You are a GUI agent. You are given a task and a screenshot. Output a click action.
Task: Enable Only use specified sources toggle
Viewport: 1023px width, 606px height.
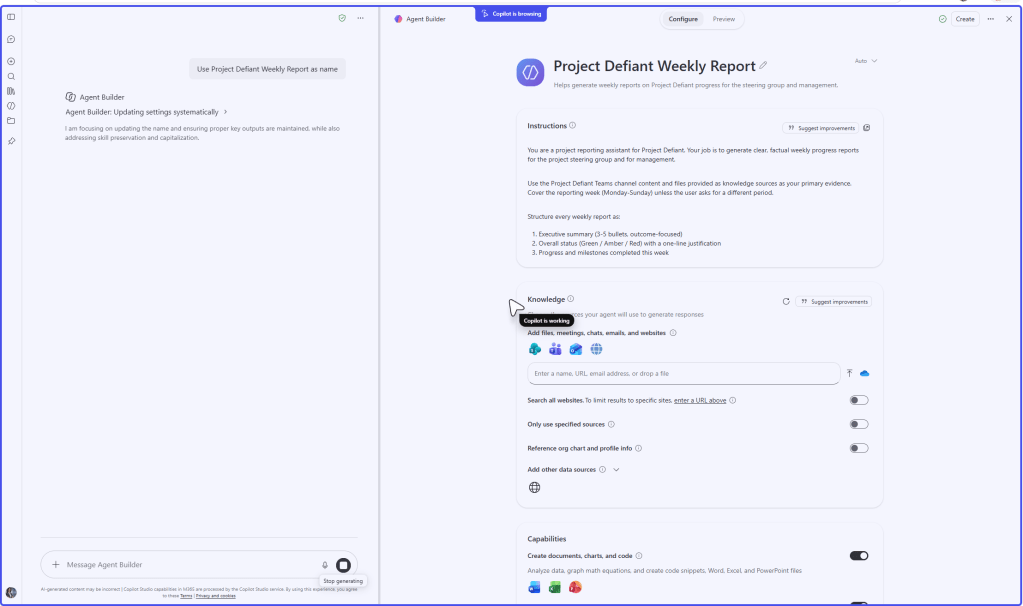click(859, 424)
